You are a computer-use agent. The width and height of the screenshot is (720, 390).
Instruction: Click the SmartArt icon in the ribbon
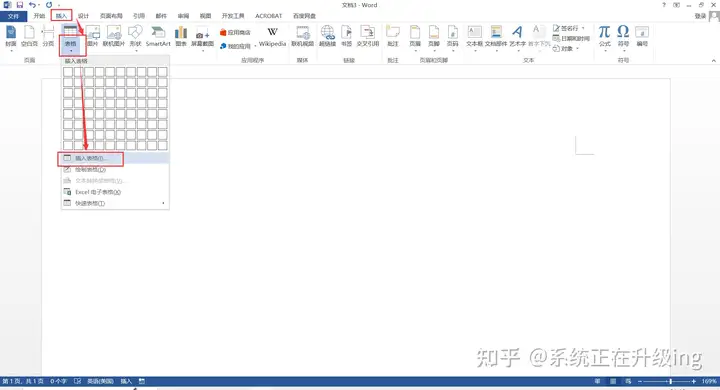tap(158, 36)
